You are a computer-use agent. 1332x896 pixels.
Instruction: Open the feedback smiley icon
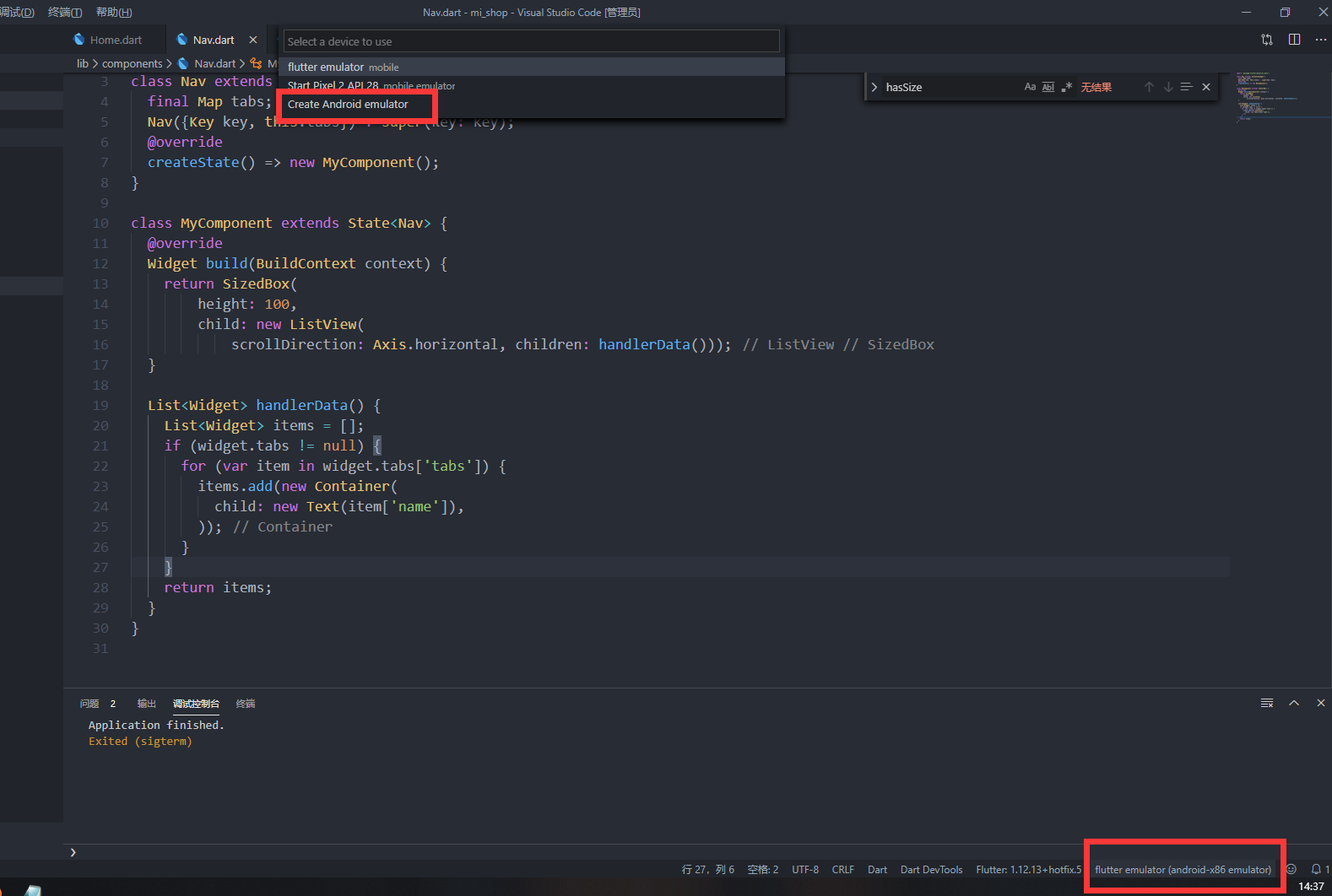(x=1291, y=869)
